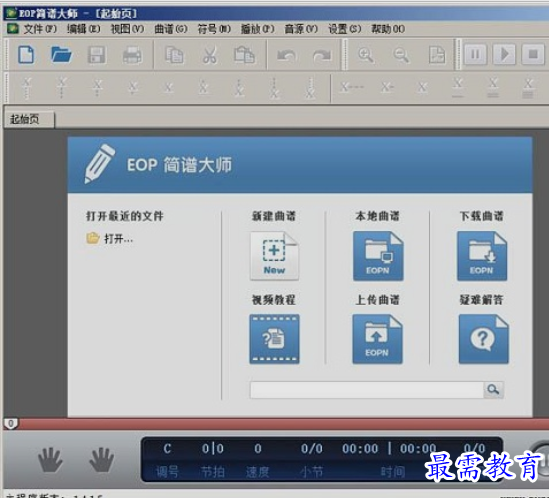549x498 pixels.
Task: Click the Undo arrow icon
Action: [286, 56]
